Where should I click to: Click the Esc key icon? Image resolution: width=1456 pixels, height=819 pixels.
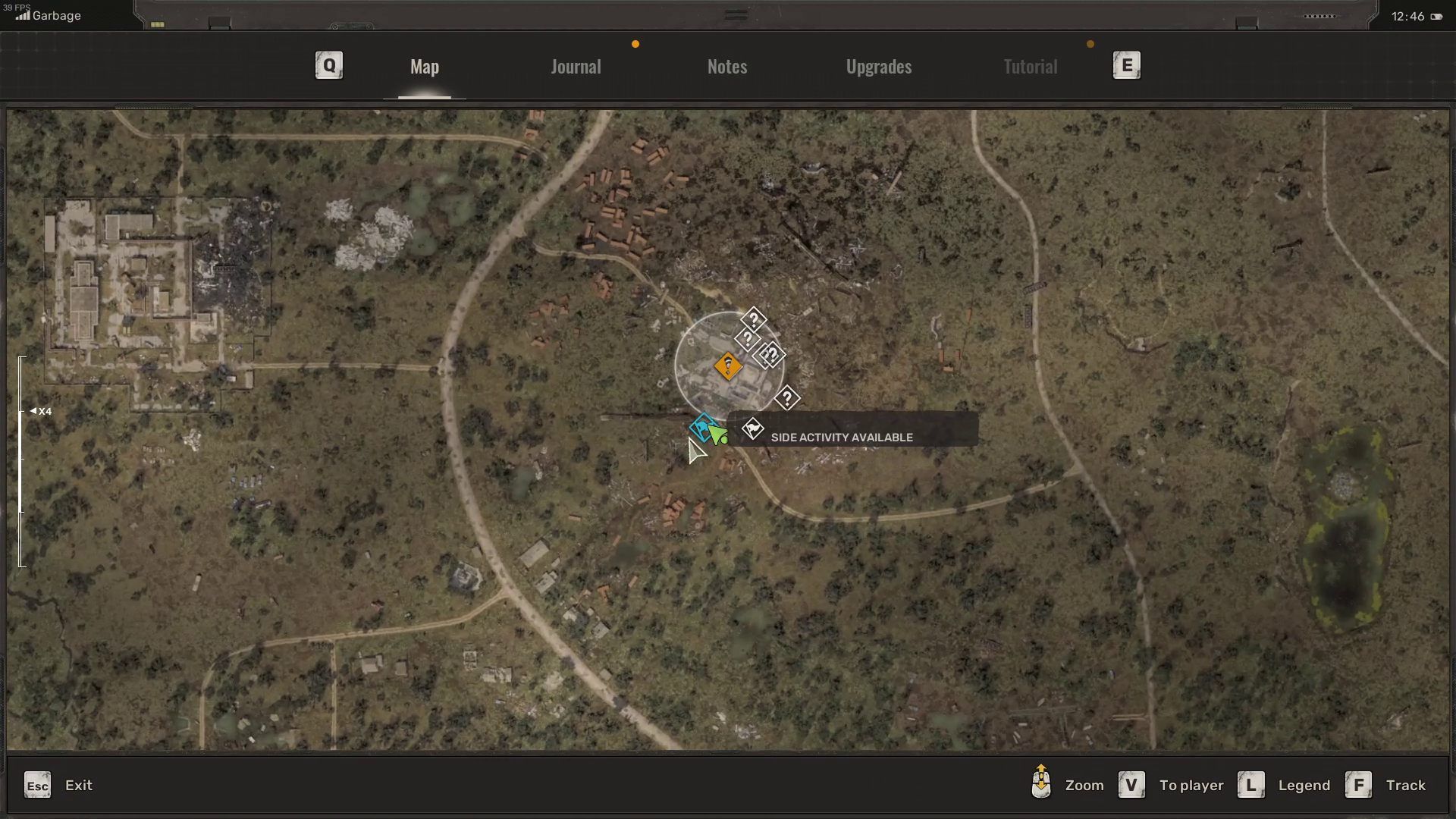click(x=37, y=786)
